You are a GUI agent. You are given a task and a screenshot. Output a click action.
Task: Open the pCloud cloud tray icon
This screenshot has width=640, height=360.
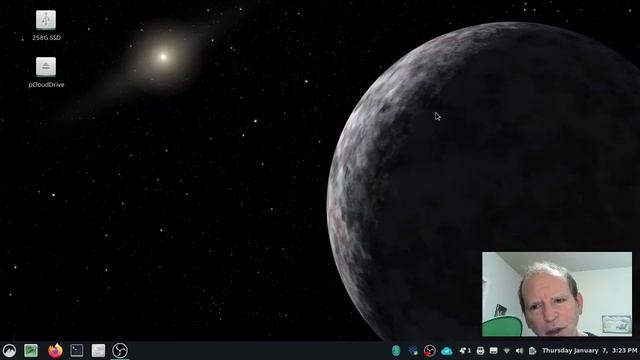coord(447,351)
